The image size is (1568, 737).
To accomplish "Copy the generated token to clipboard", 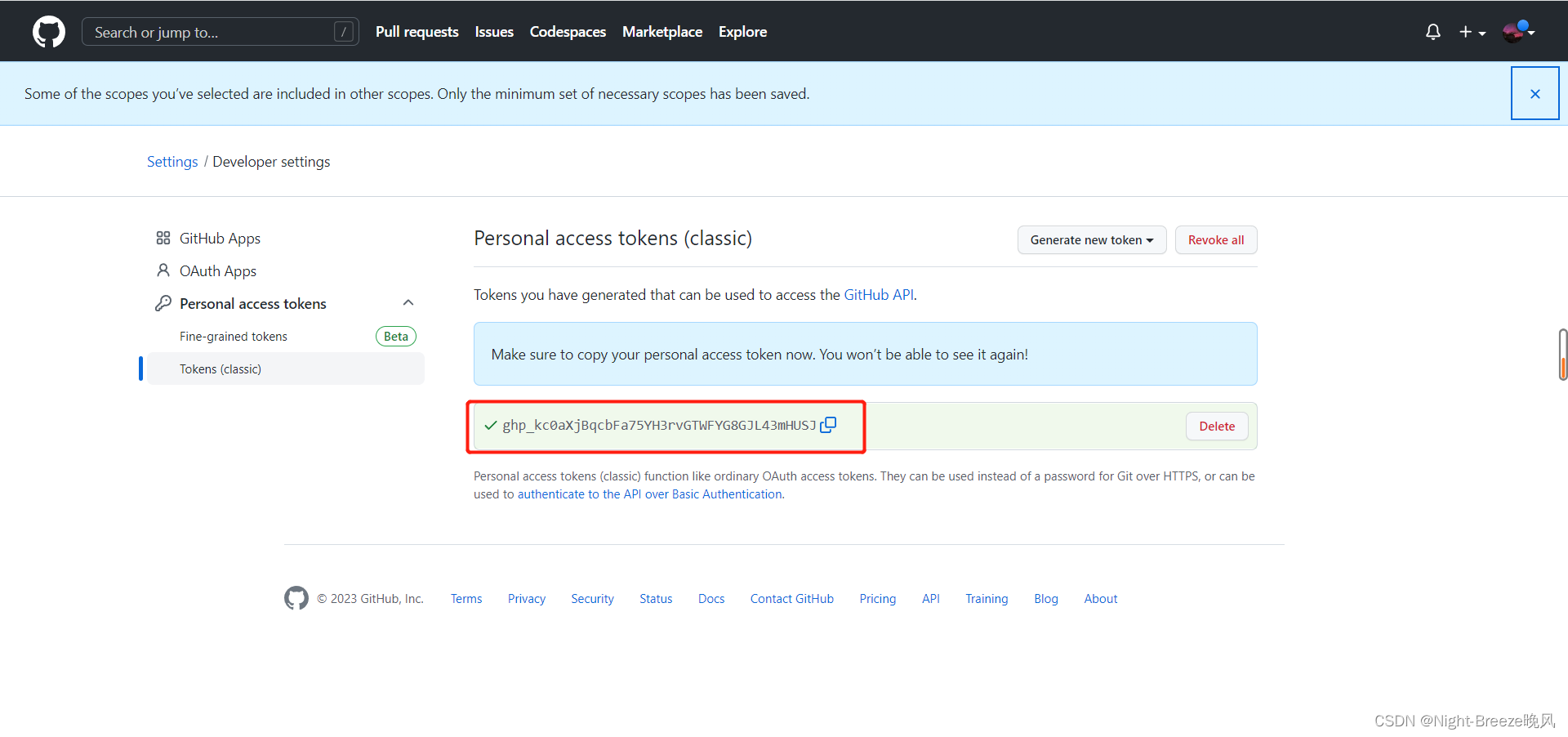I will (828, 425).
